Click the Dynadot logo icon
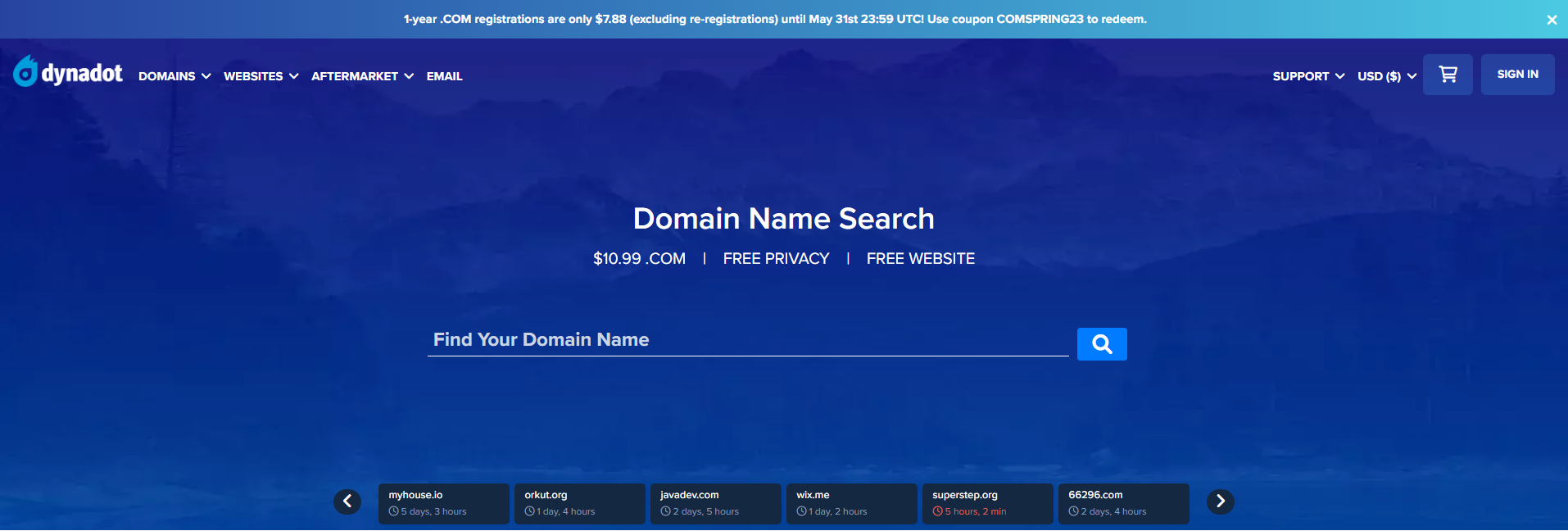This screenshot has height=531, width=1568. [x=25, y=72]
